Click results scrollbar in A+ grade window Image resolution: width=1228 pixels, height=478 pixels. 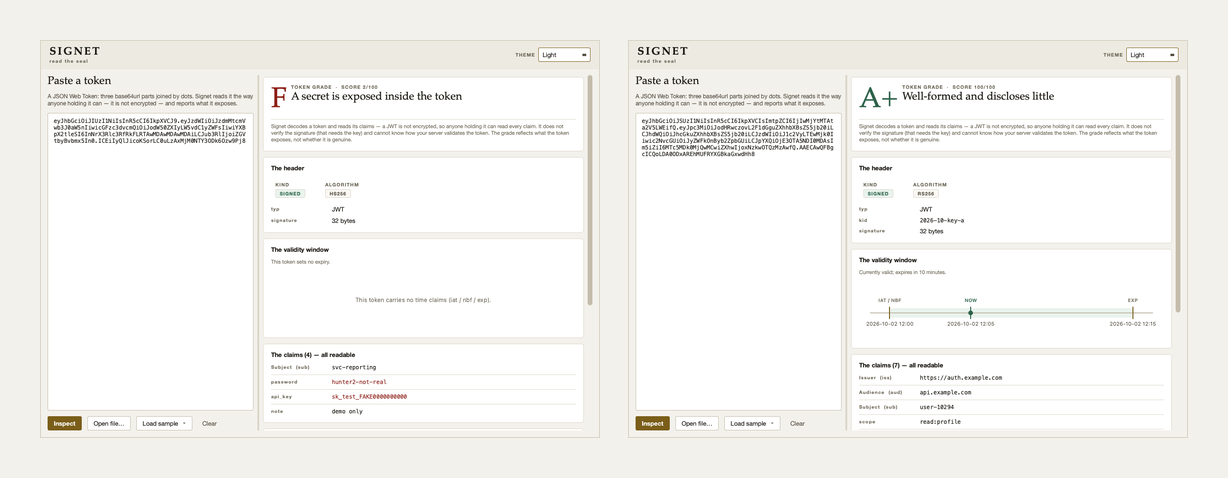point(1178,194)
